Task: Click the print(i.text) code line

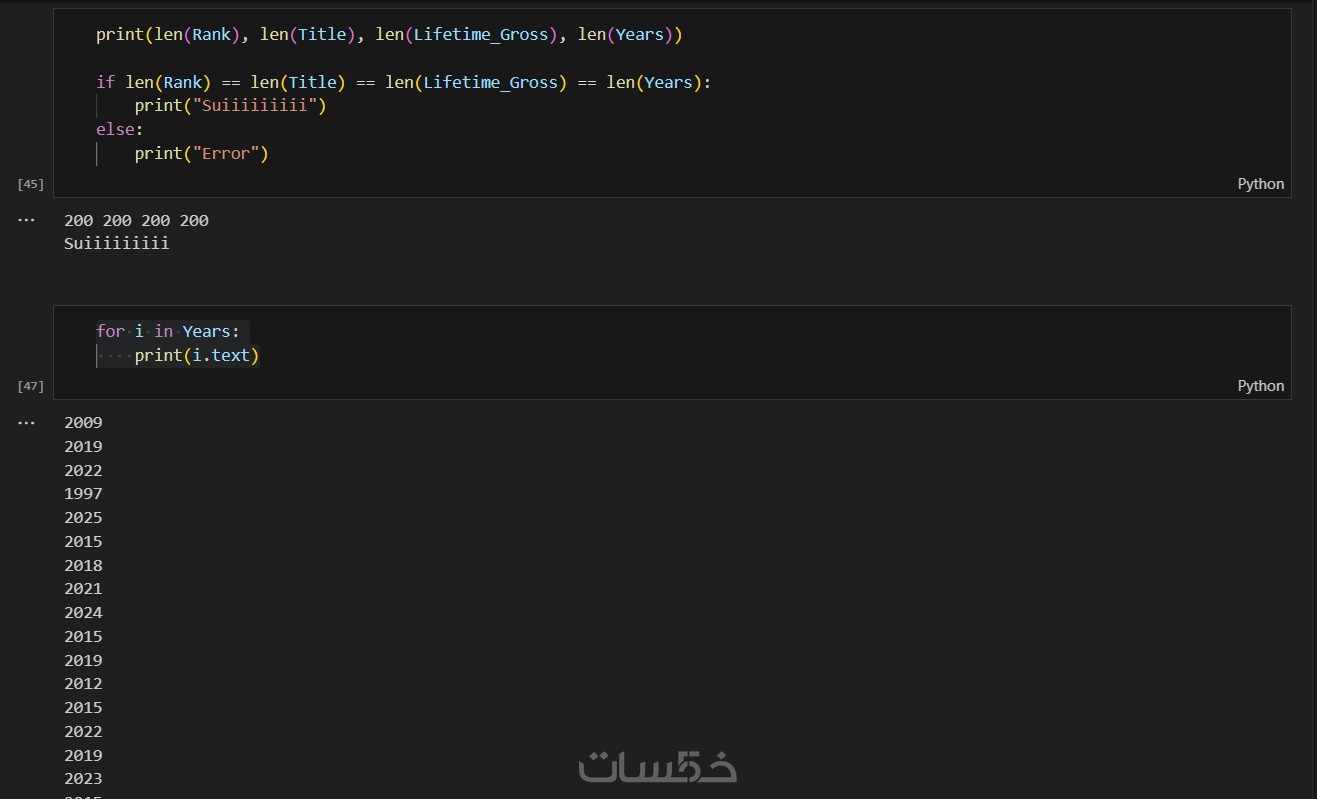Action: pyautogui.click(x=197, y=355)
